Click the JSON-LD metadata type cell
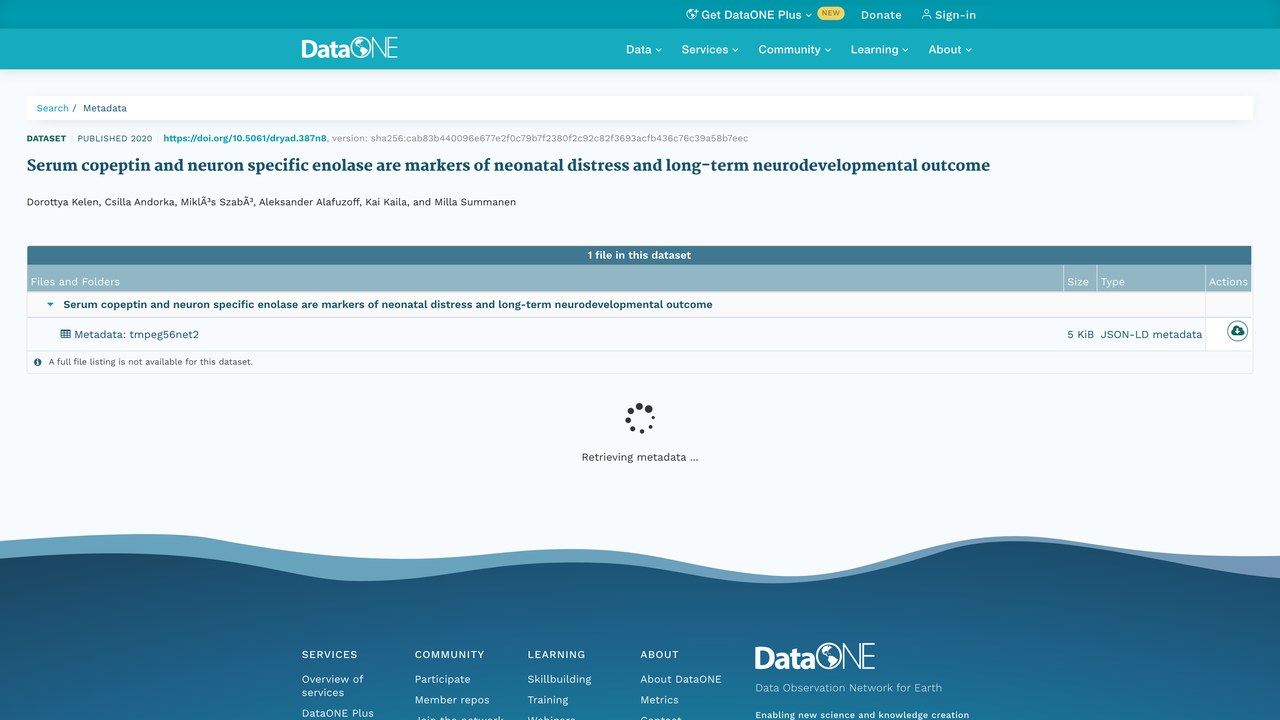1280x720 pixels. click(1151, 334)
